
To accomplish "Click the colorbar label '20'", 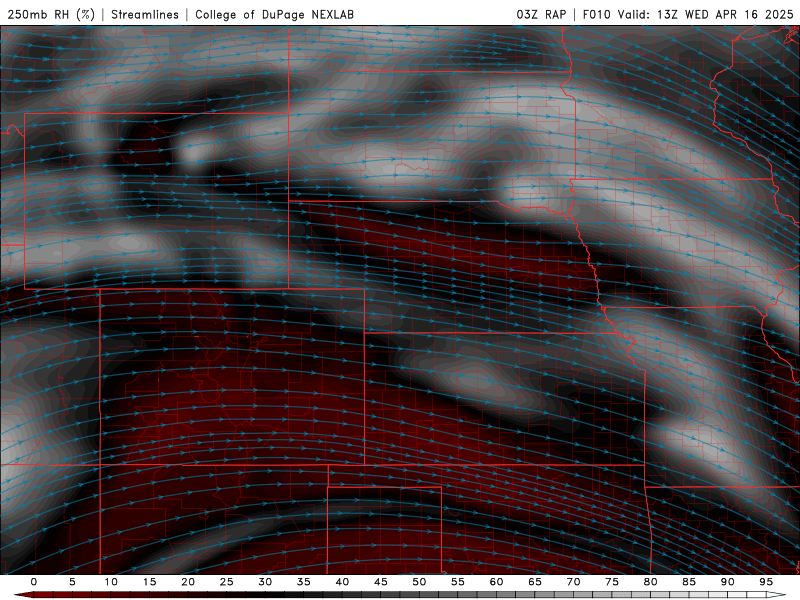I will tap(188, 582).
